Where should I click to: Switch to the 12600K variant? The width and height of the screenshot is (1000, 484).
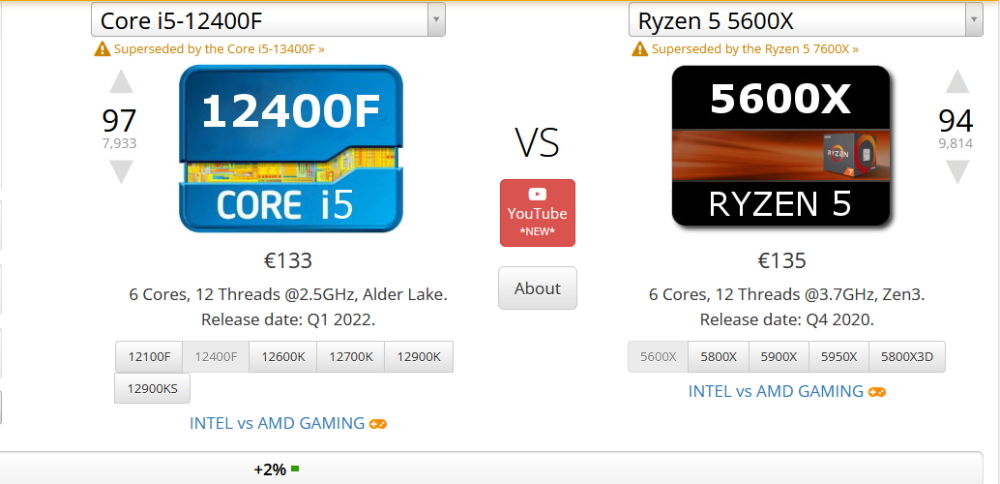click(283, 357)
